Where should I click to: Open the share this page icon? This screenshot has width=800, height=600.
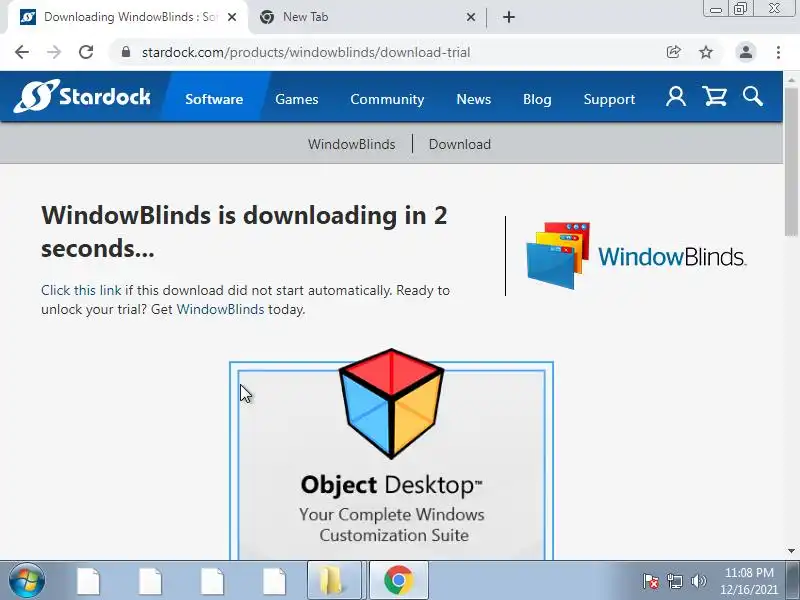click(x=673, y=52)
